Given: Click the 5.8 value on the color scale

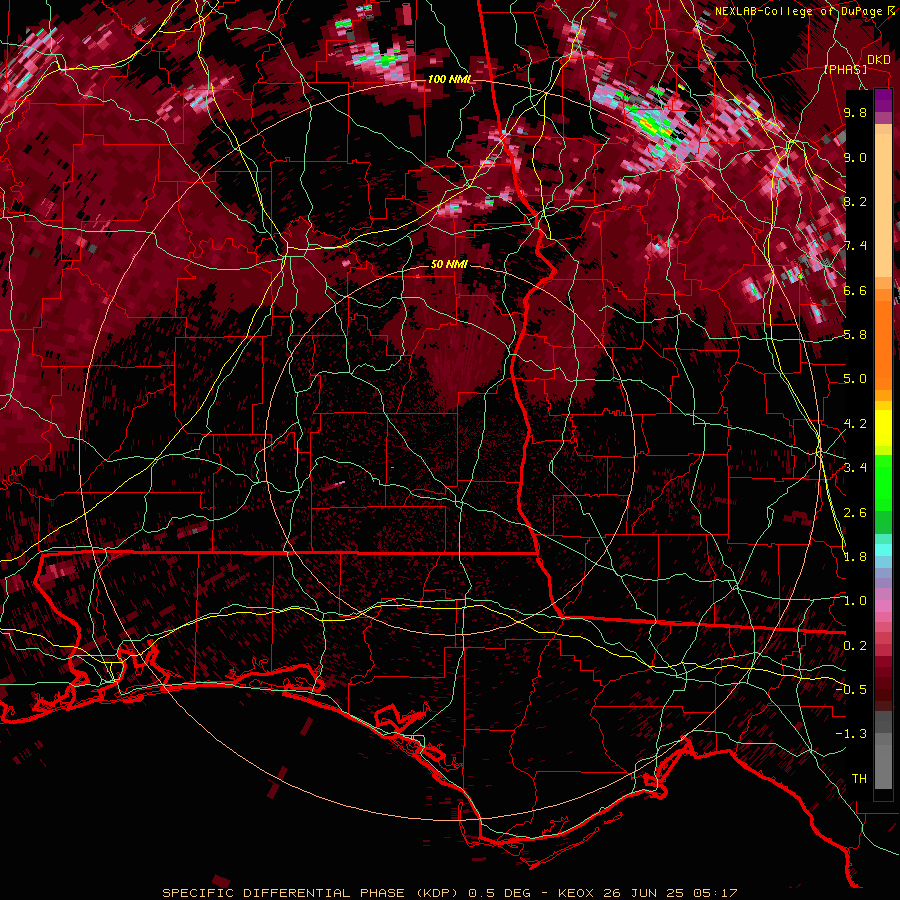Looking at the screenshot, I should [x=855, y=335].
